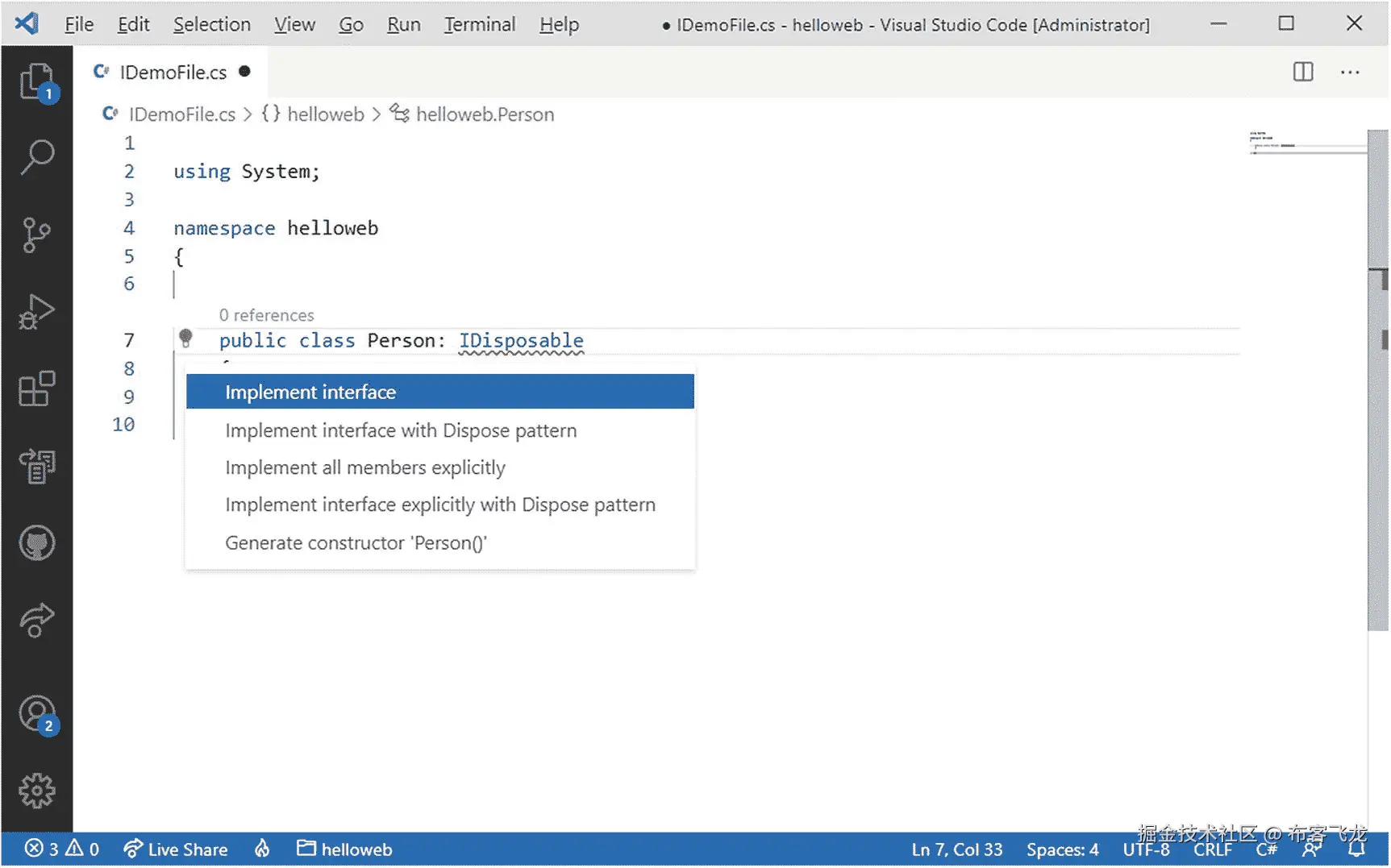The image size is (1391, 868).
Task: Select the IDemoFile.cs editor tab
Action: (x=173, y=72)
